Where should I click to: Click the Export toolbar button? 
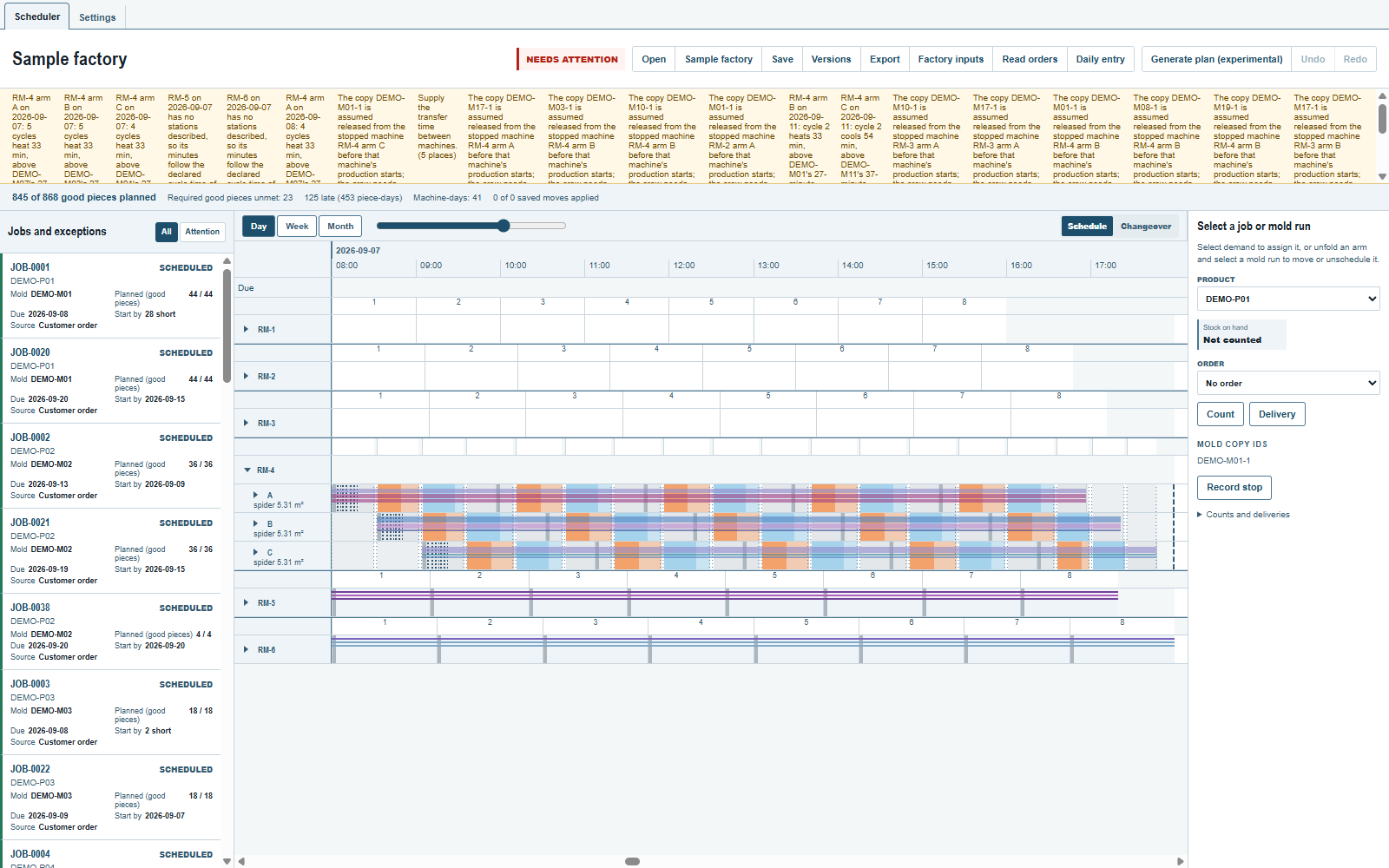(x=885, y=59)
